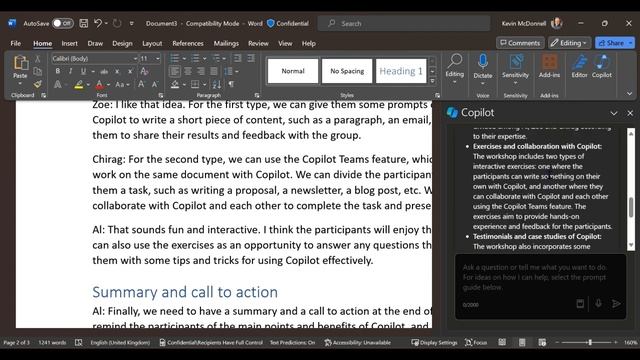The height and width of the screenshot is (360, 640).
Task: Click Display Settings in status bar
Action: point(434,342)
